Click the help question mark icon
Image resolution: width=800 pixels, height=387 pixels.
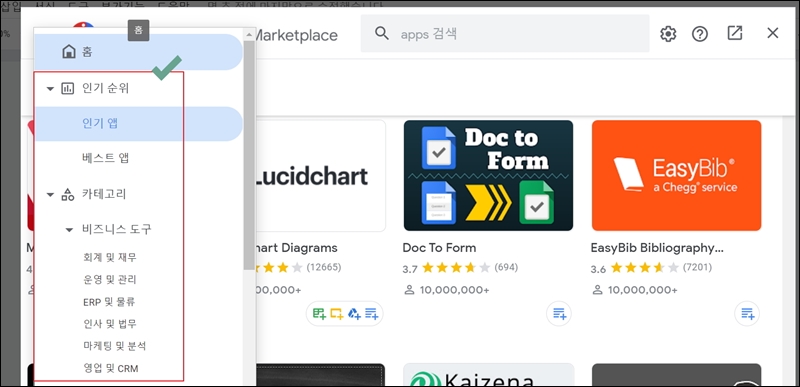[x=699, y=34]
